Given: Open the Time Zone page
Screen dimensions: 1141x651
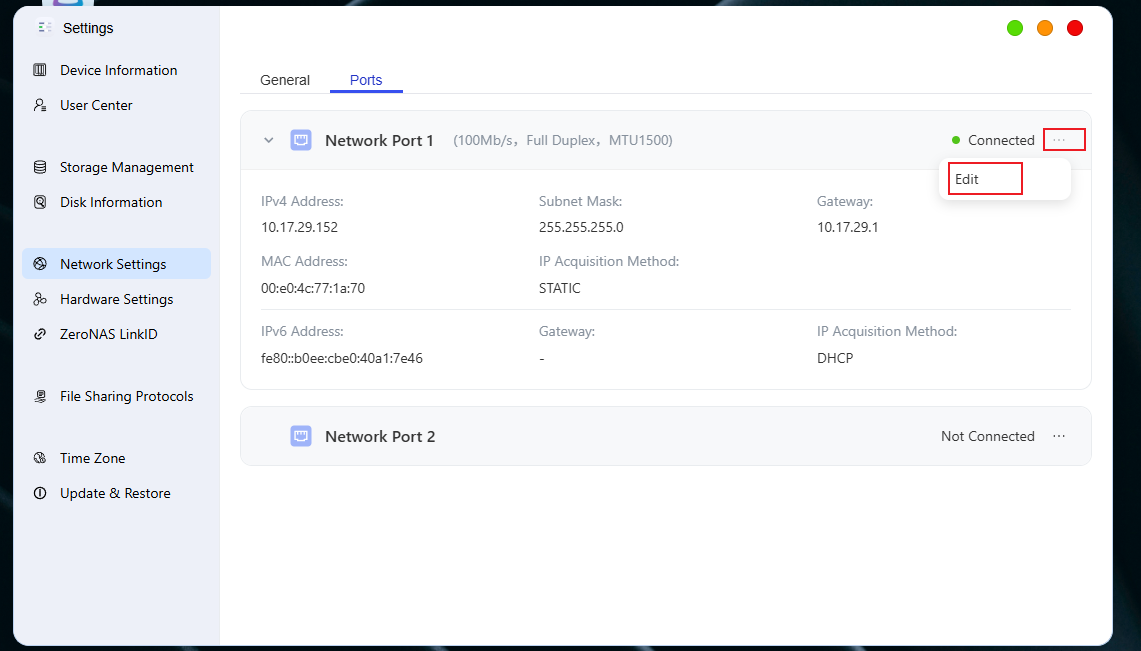Looking at the screenshot, I should click(116, 458).
